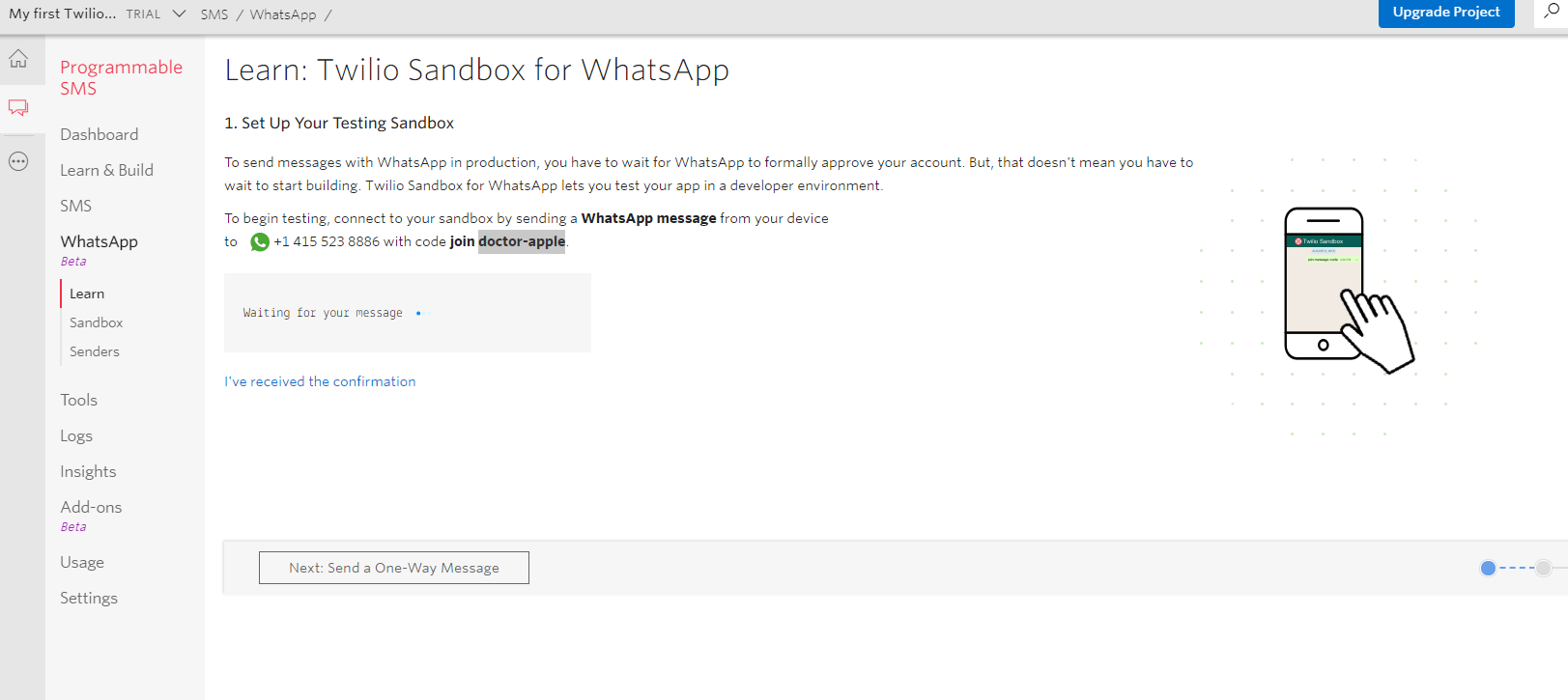Image resolution: width=1568 pixels, height=700 pixels.
Task: Click the phone tap illustration
Action: [x=1349, y=291]
